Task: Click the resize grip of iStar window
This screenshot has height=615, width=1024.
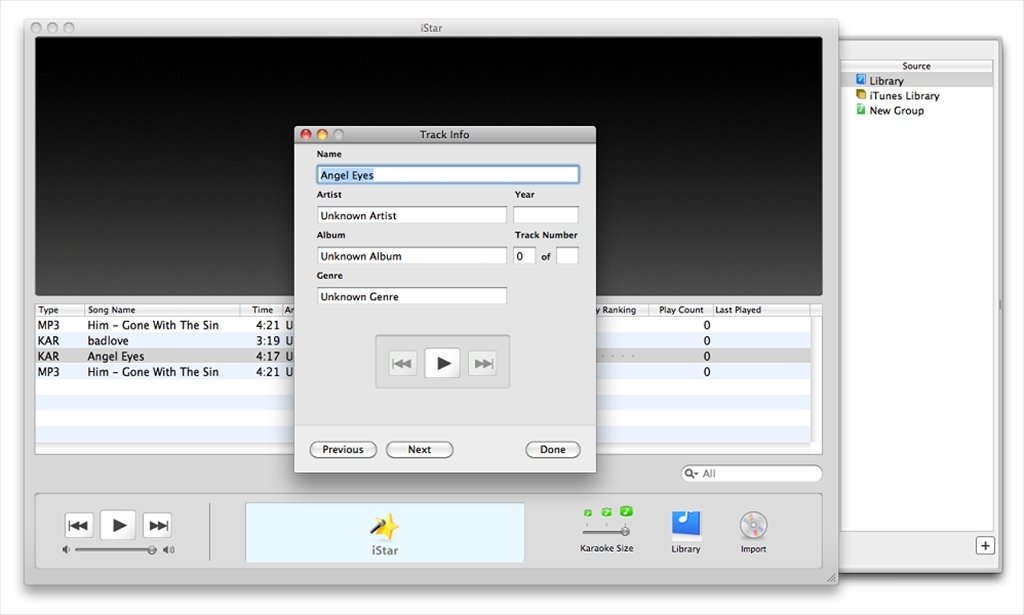Action: coord(831,577)
